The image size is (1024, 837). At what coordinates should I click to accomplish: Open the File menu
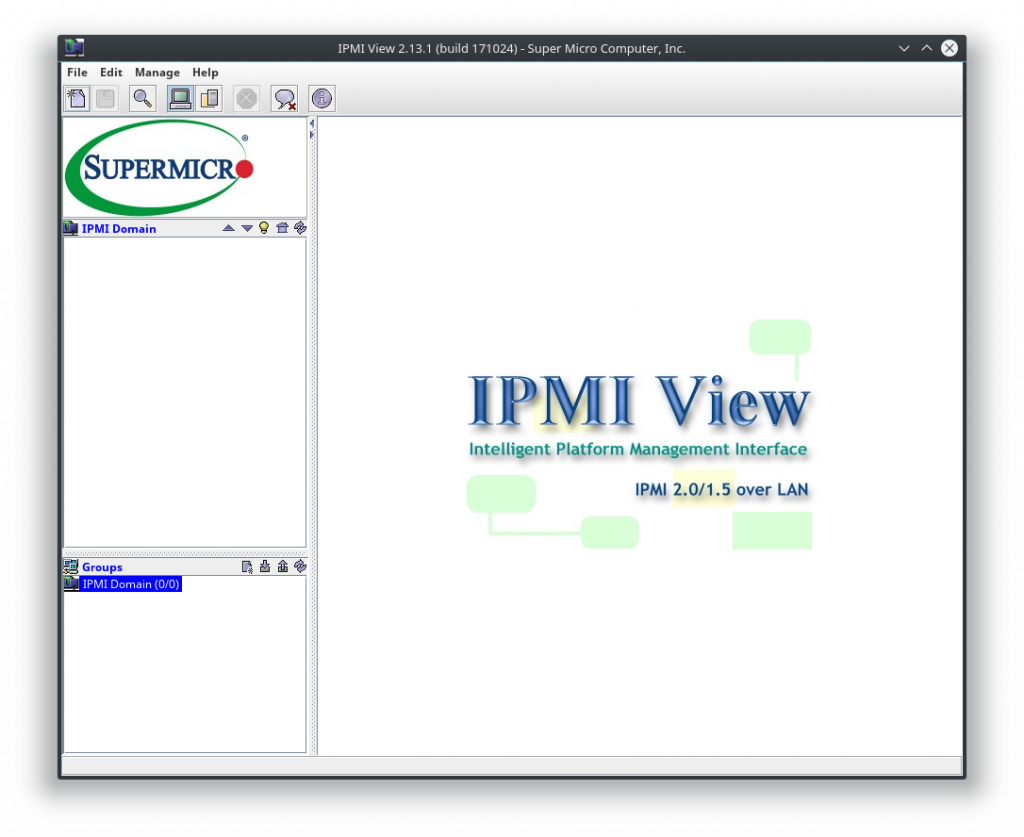point(77,72)
